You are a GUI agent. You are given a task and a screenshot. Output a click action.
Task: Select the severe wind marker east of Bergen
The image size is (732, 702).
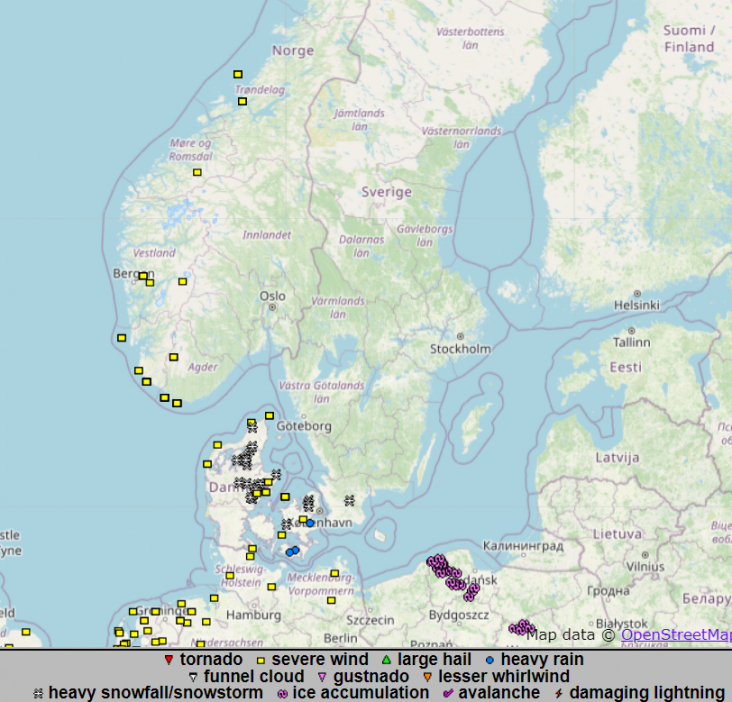point(183,281)
